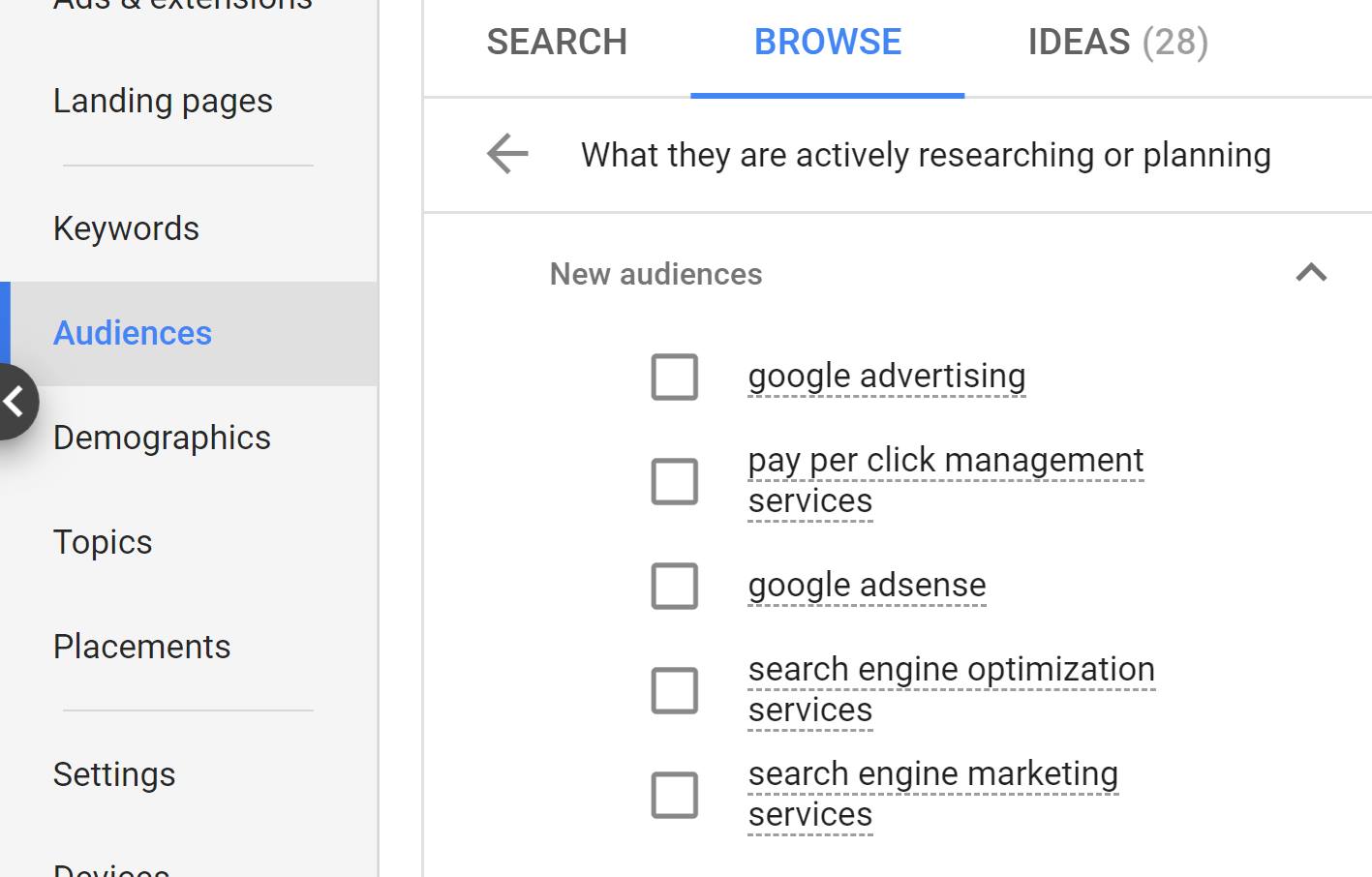Select the BROWSE tab
The height and width of the screenshot is (877, 1372).
(x=828, y=42)
